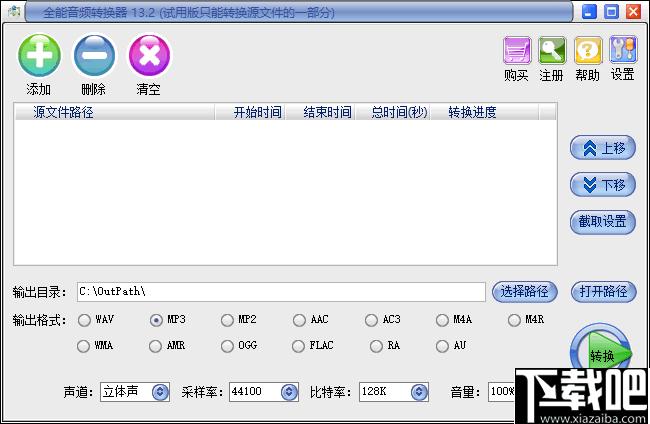The height and width of the screenshot is (424, 650).
Task: Maximize the converter window
Action: 611,11
